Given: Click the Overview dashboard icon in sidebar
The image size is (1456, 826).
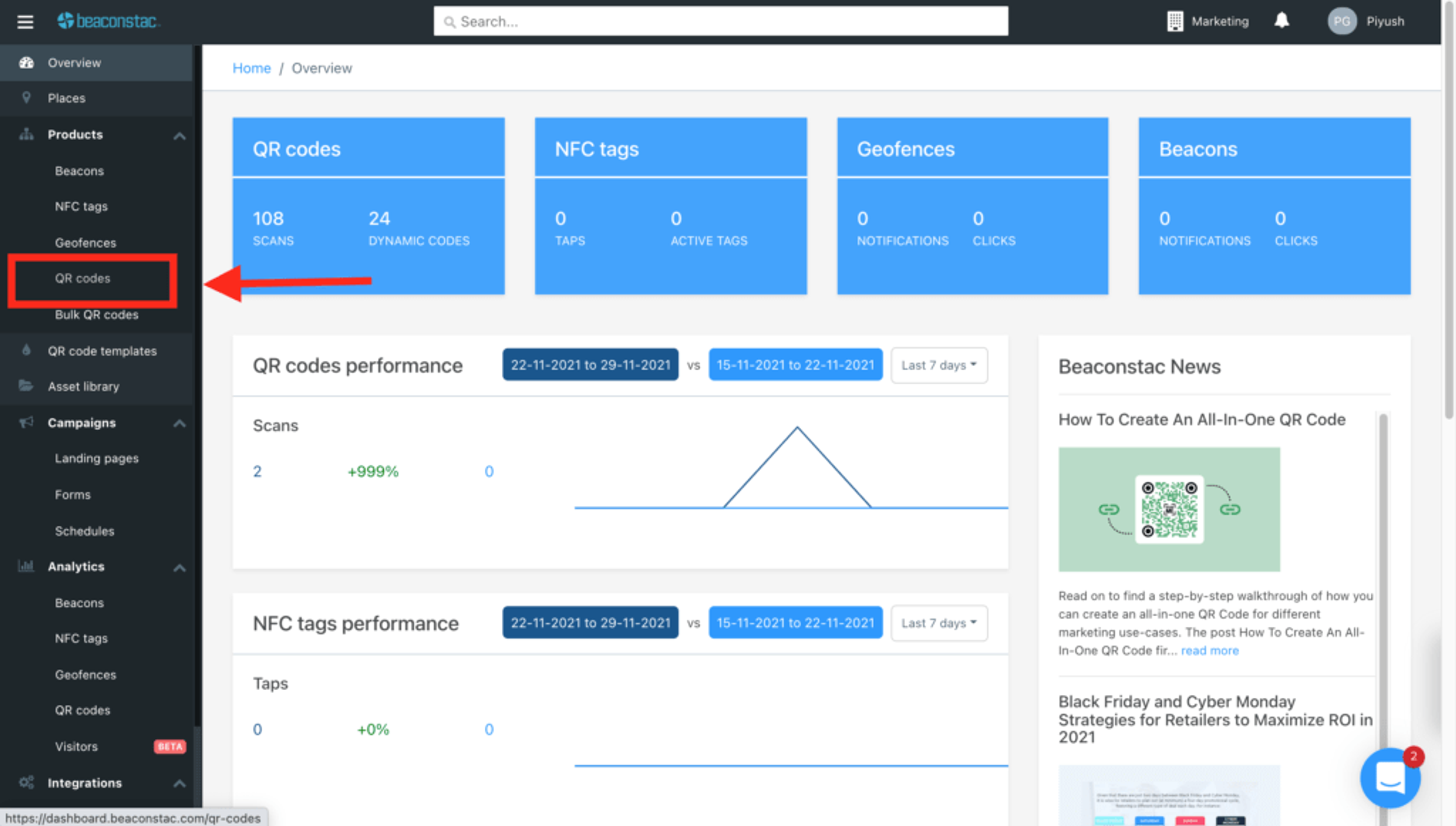Looking at the screenshot, I should (x=26, y=63).
